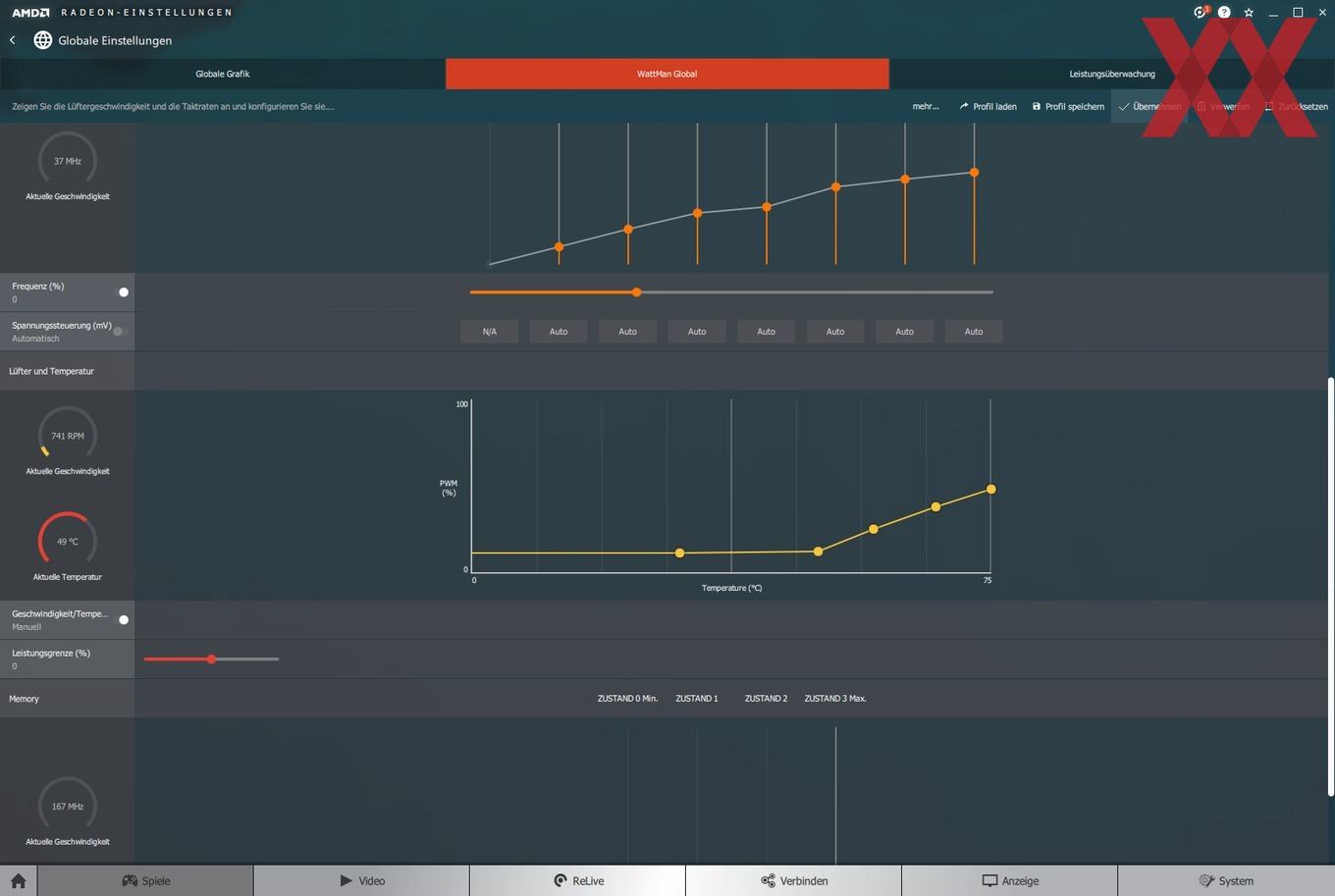
Task: Click Profil laden
Action: 988,106
